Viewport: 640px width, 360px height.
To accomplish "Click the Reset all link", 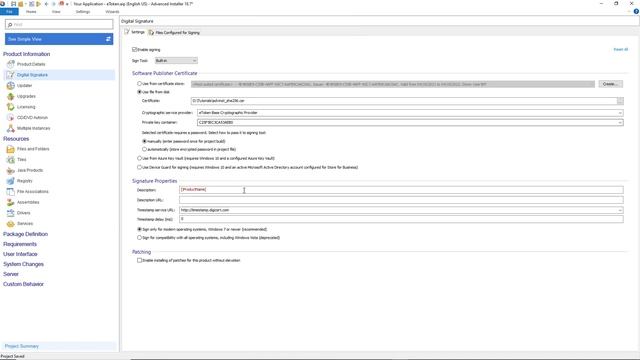I will pos(620,49).
